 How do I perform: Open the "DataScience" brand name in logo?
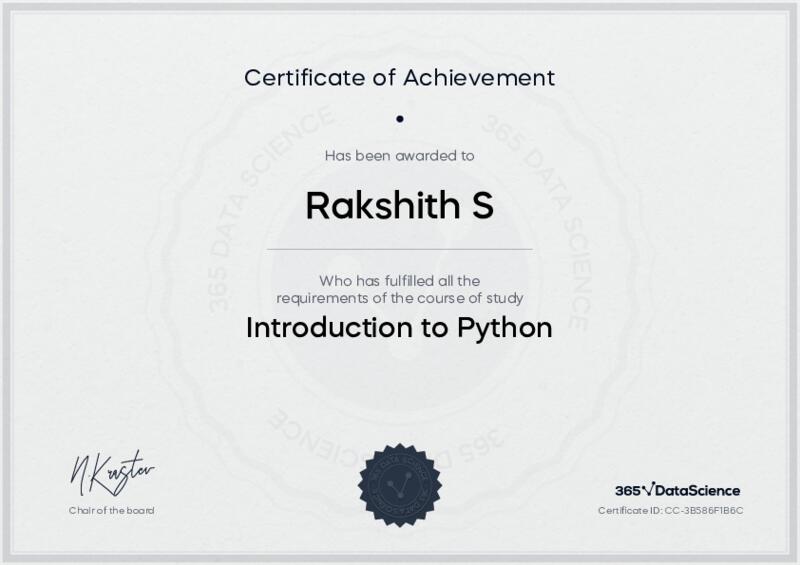coord(698,490)
